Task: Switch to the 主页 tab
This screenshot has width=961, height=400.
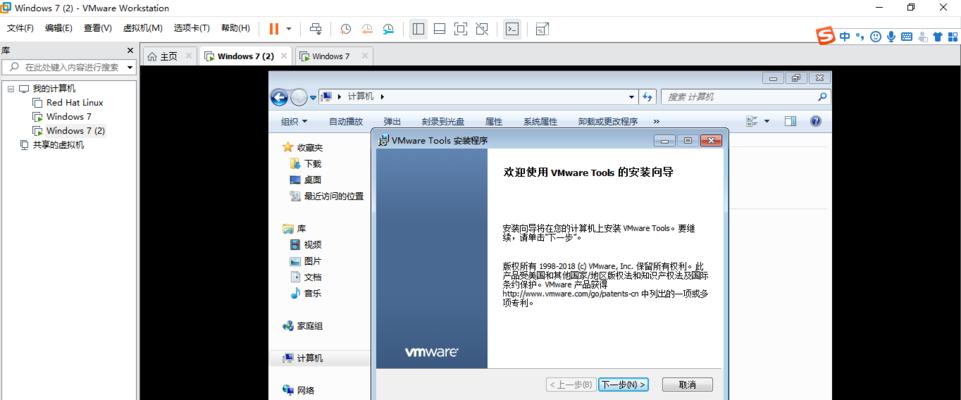Action: 169,56
